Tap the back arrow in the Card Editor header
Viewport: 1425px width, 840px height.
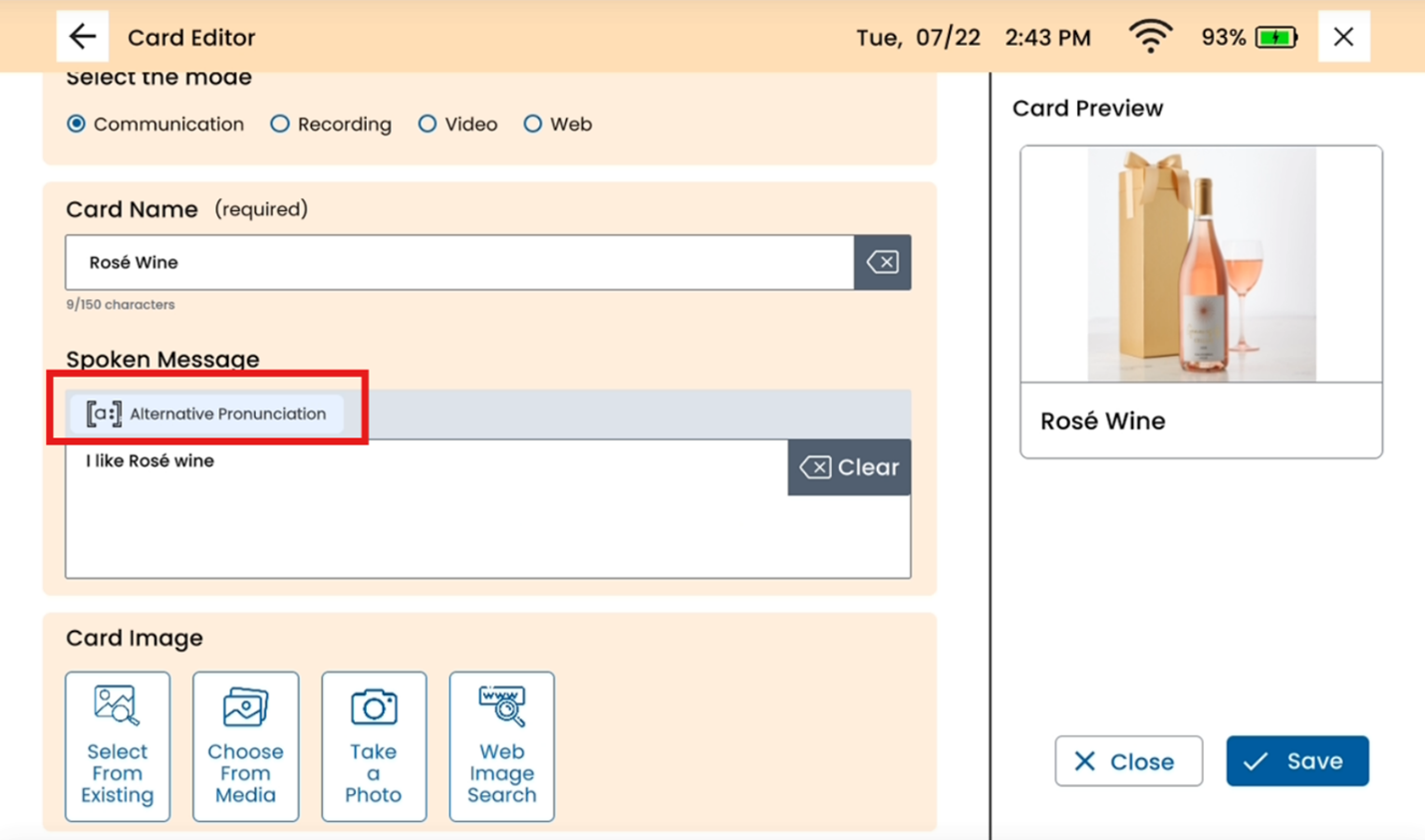click(83, 37)
